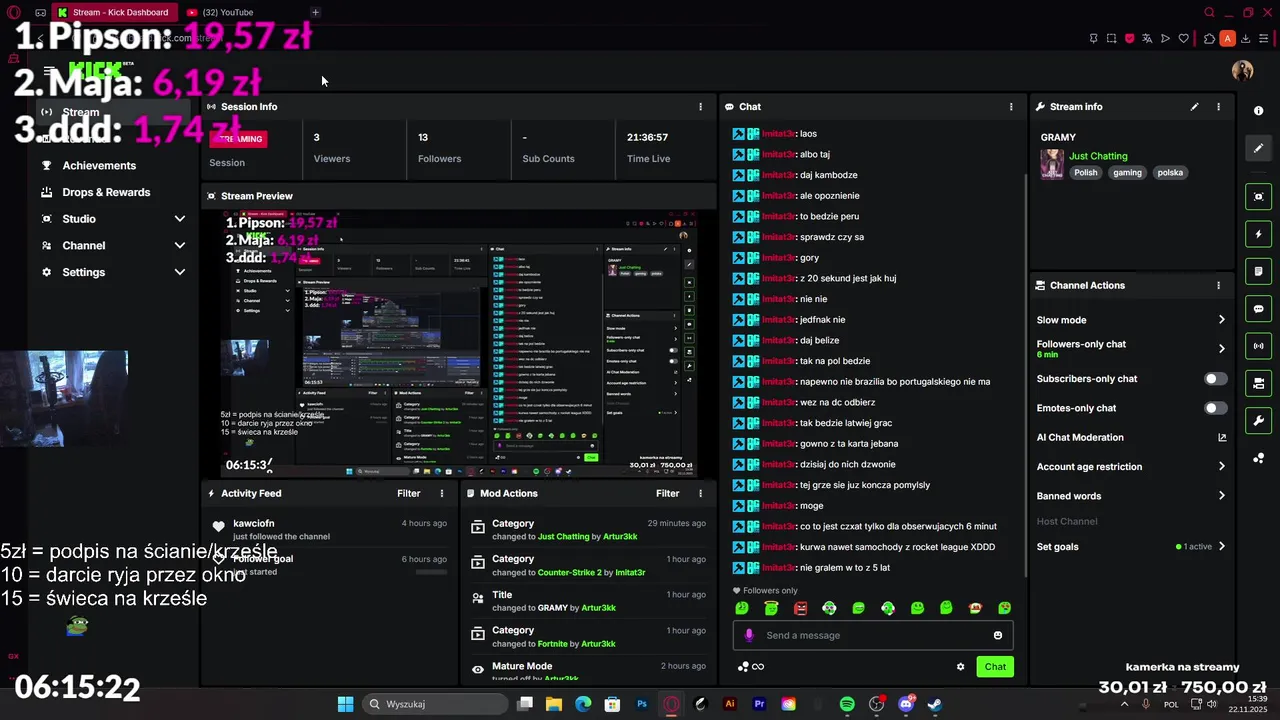Image resolution: width=1280 pixels, height=720 pixels.
Task: Expand the Studio sidebar section
Action: tap(180, 219)
